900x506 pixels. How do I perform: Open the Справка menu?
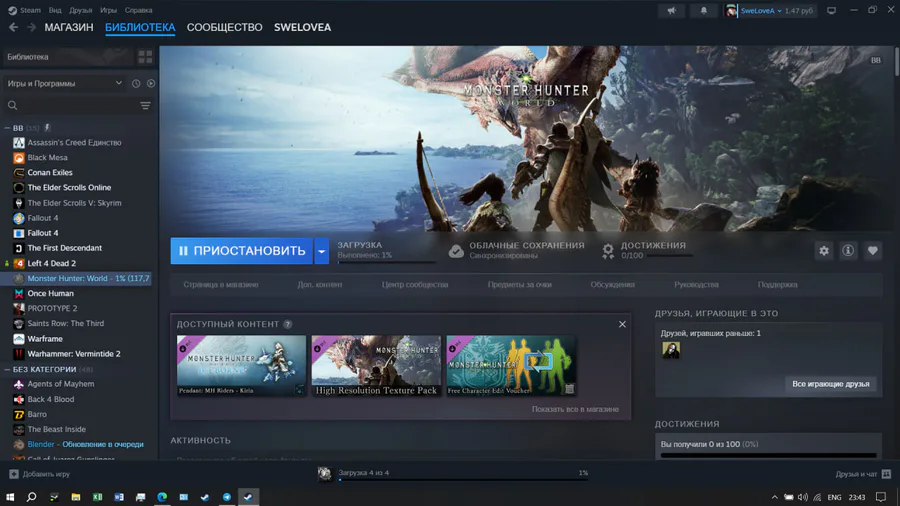[x=138, y=10]
